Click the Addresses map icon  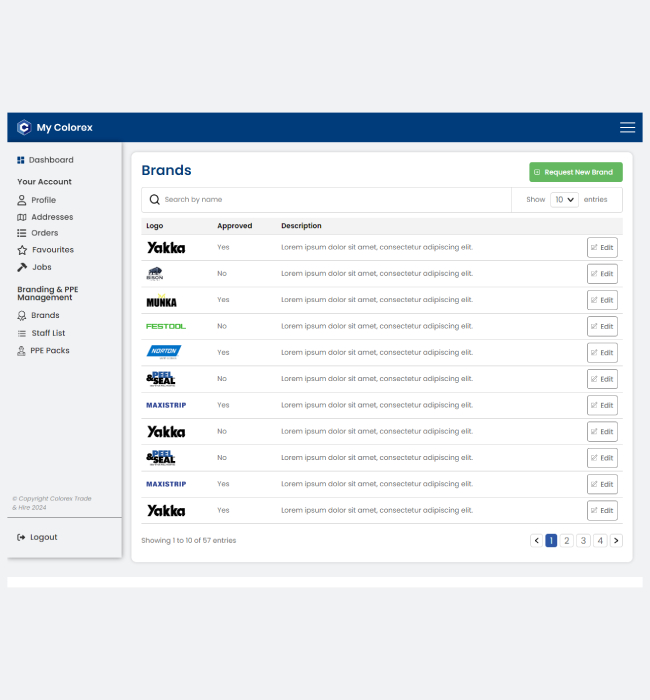click(22, 217)
